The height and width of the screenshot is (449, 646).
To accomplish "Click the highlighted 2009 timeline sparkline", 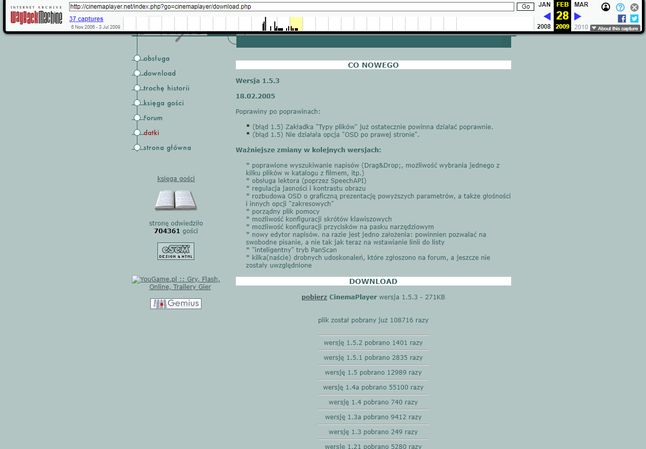I will 296,24.
